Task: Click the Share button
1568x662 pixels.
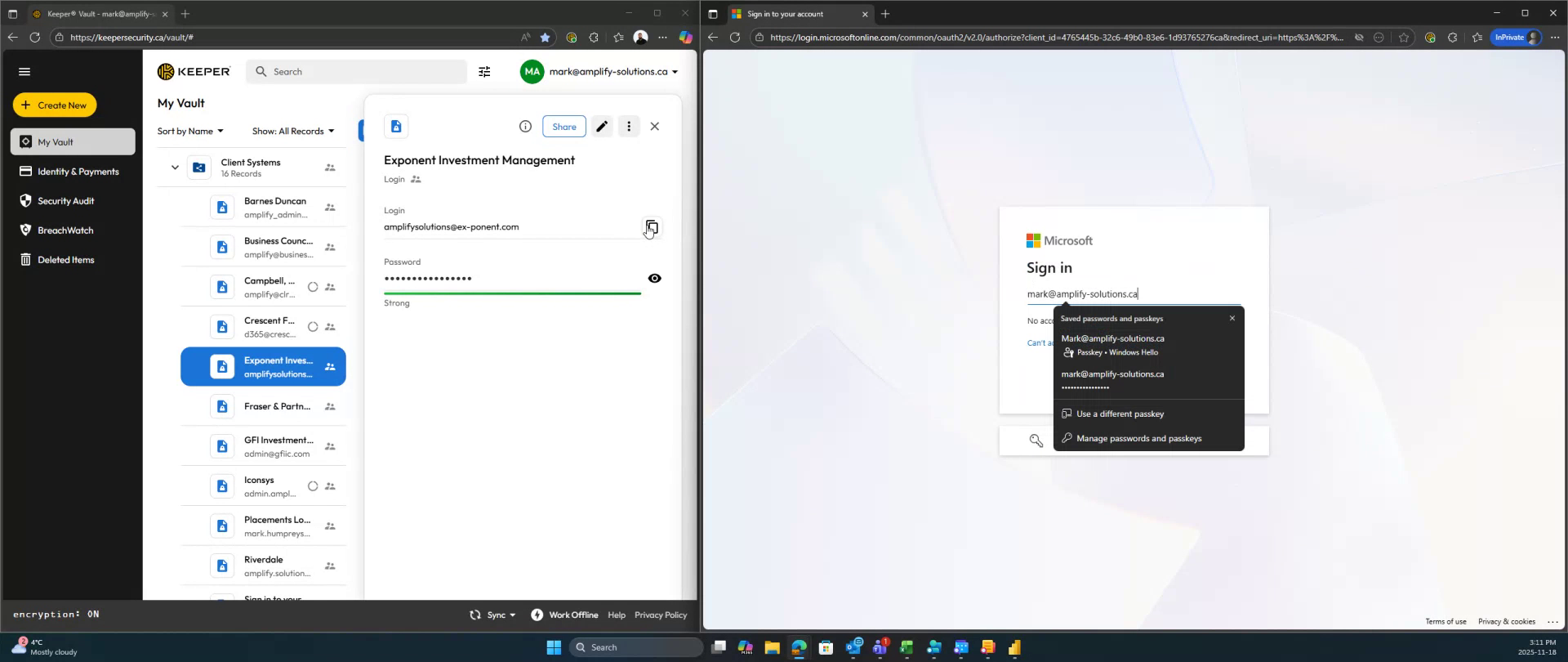Action: pos(563,126)
